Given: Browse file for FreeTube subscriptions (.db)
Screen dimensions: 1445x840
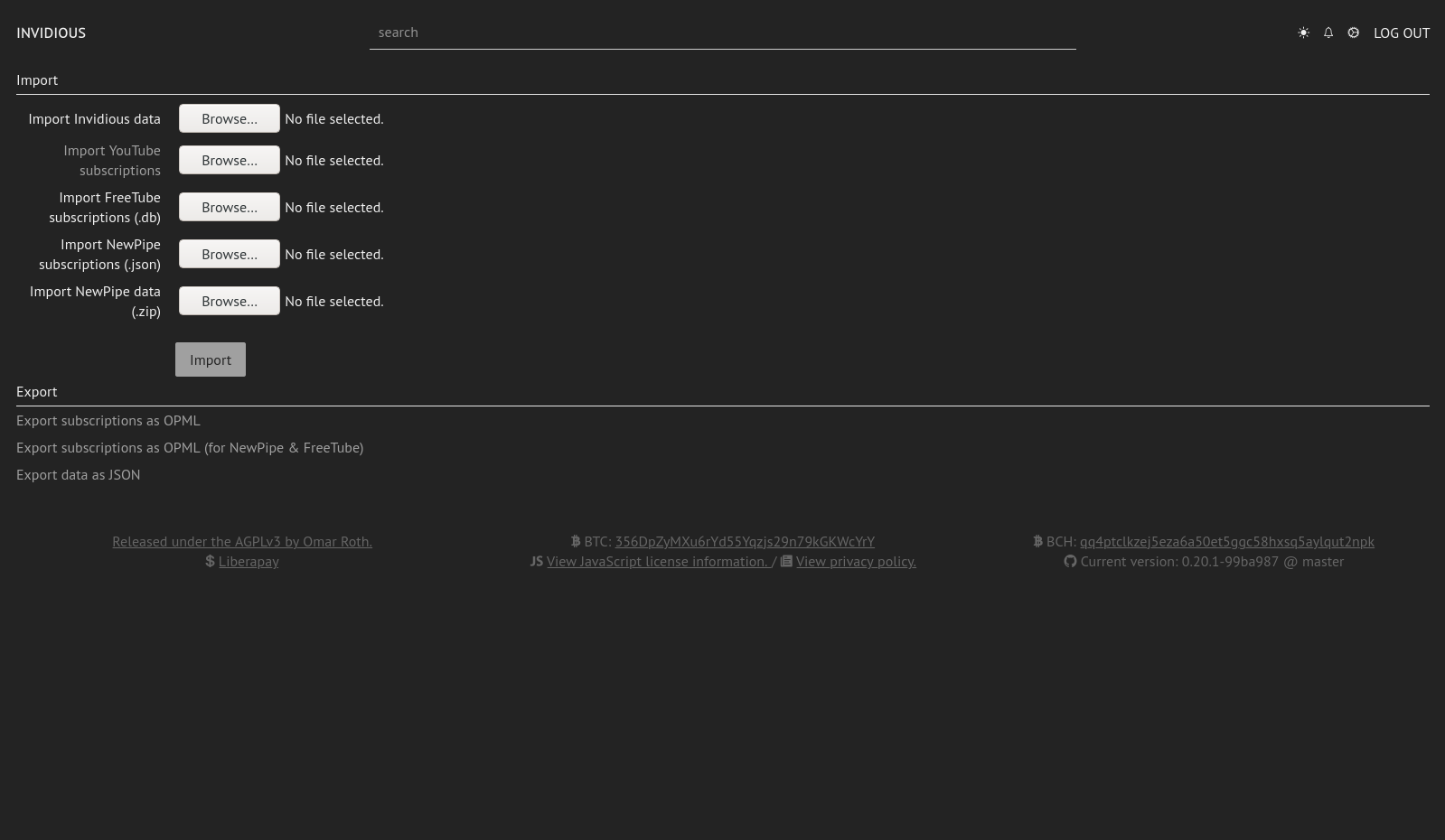Looking at the screenshot, I should point(230,207).
